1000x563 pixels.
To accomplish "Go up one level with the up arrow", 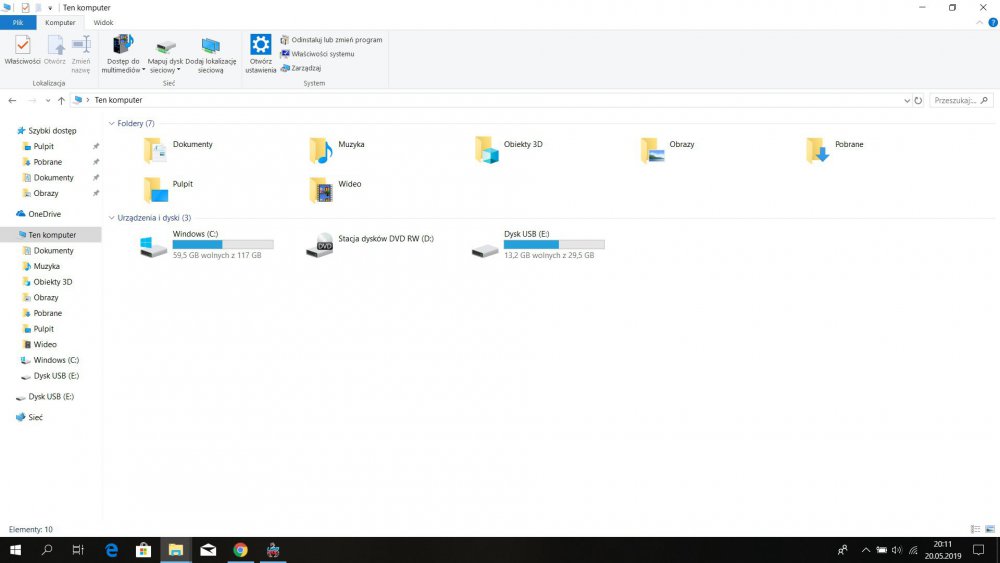I will point(61,101).
